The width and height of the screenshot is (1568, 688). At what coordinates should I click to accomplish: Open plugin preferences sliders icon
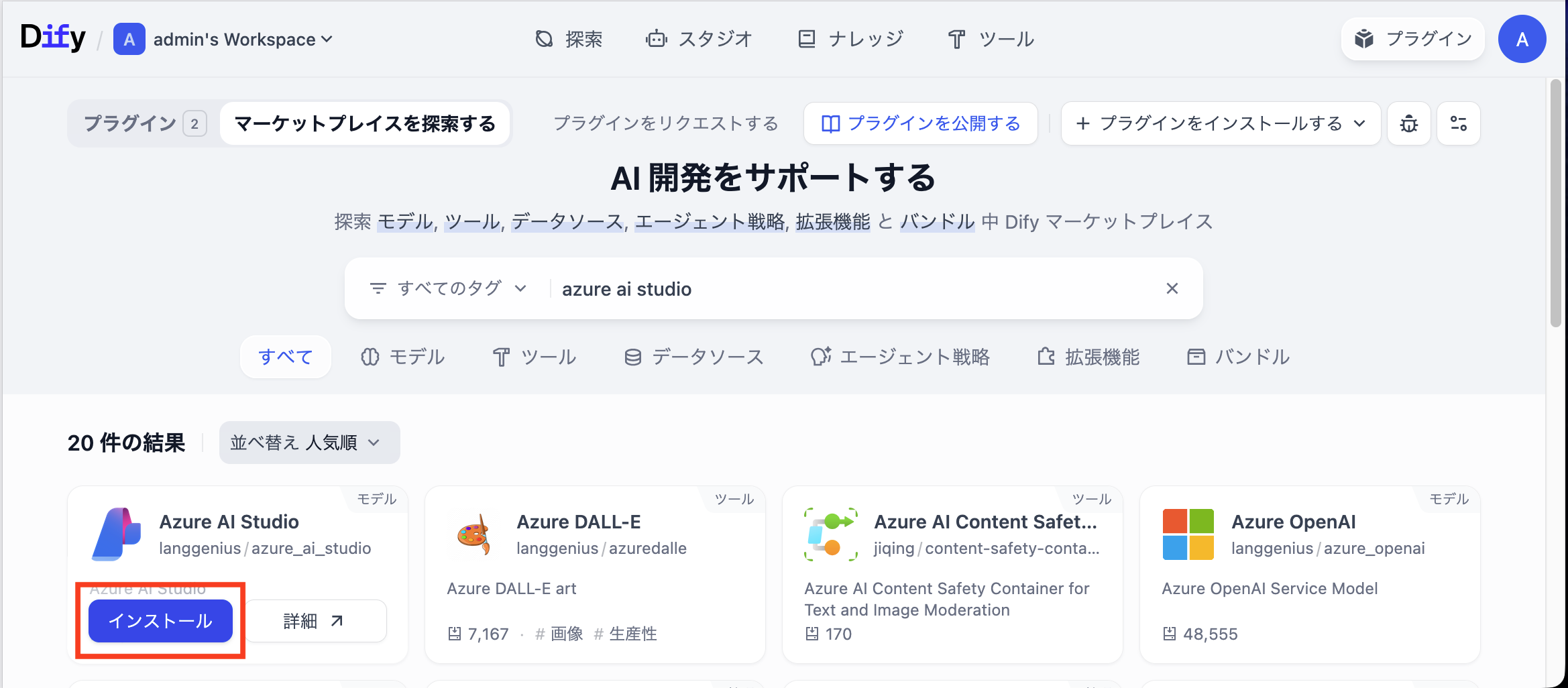(1459, 123)
